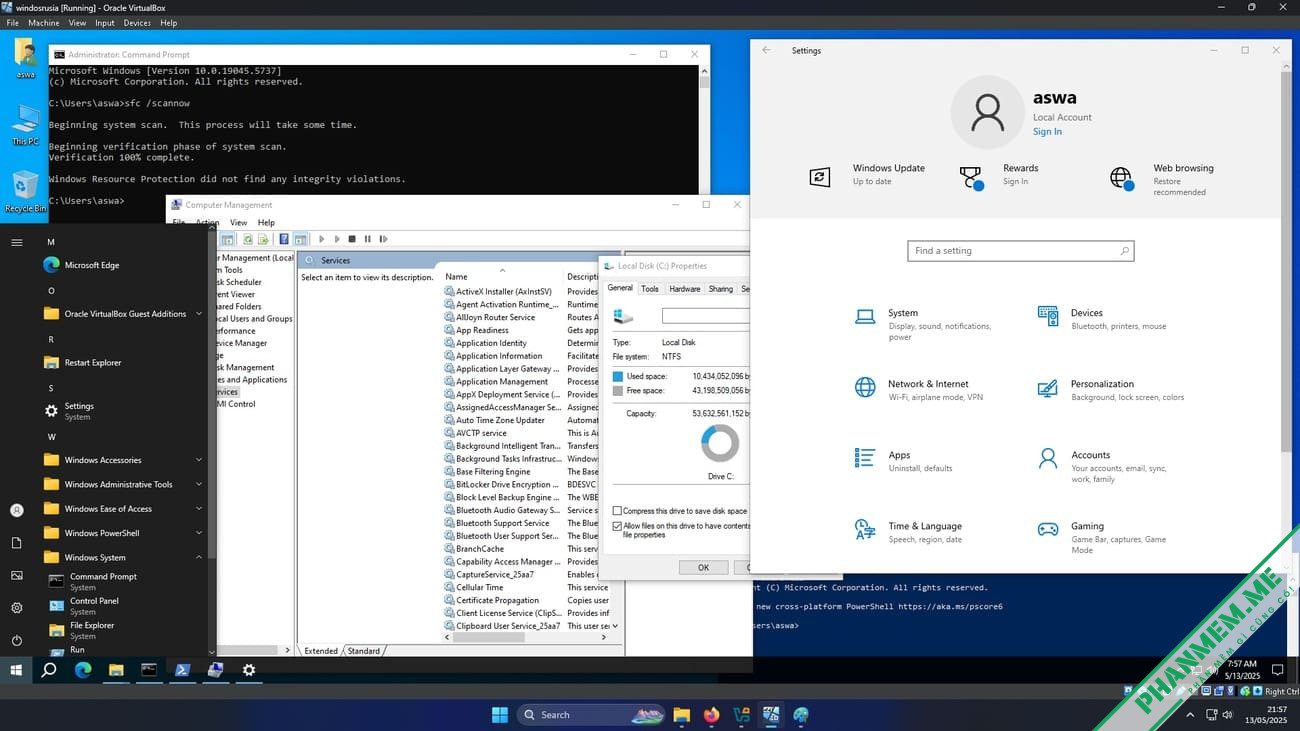
Task: Click the Firefox icon on the host taskbar
Action: click(x=711, y=715)
